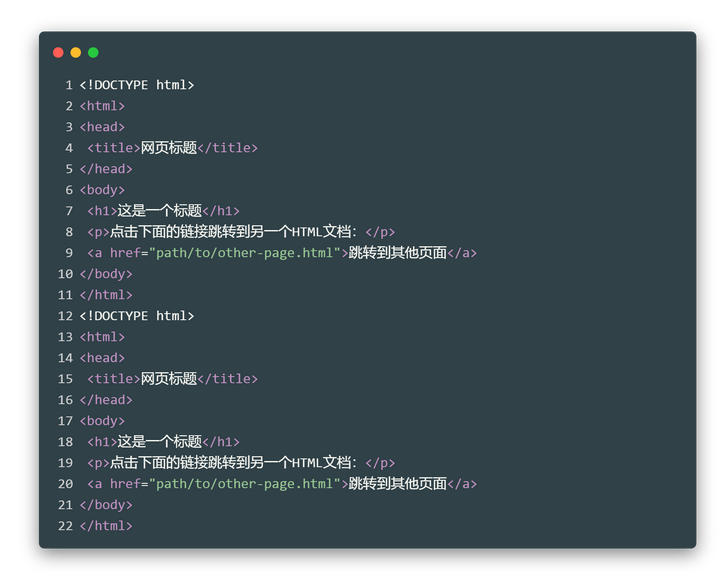The image size is (720, 580).
Task: Click the yellow minimize dot
Action: [x=75, y=52]
